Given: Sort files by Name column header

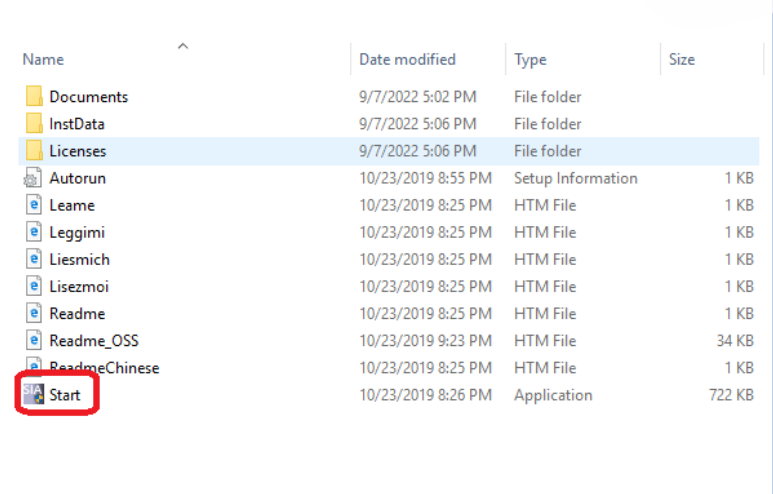Looking at the screenshot, I should tap(43, 60).
